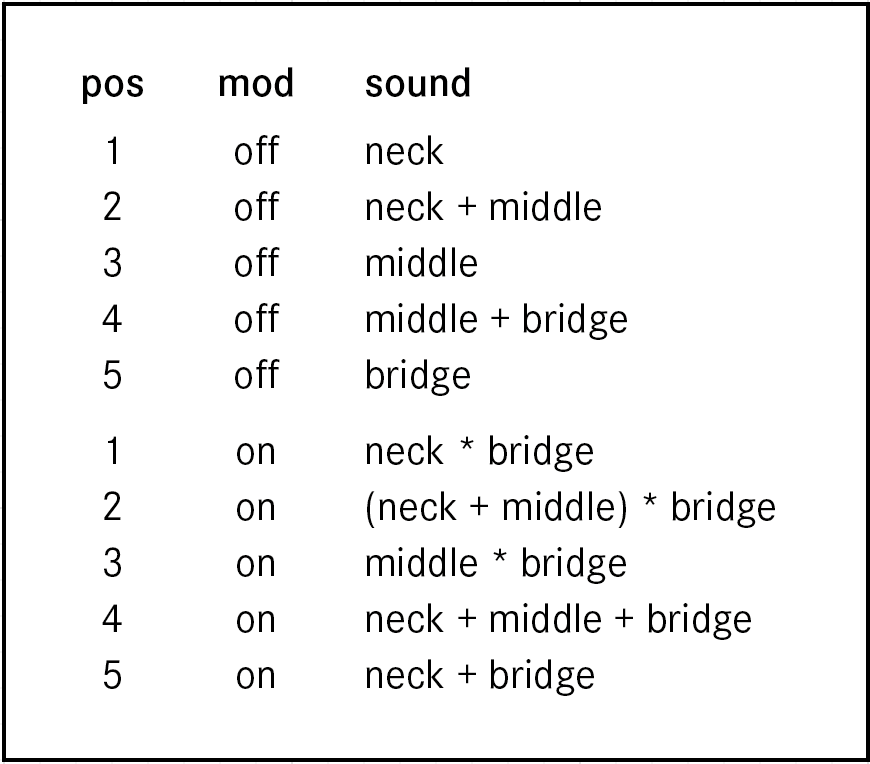The height and width of the screenshot is (764, 870).
Task: Click the 'pos' column header
Action: pyautogui.click(x=113, y=85)
